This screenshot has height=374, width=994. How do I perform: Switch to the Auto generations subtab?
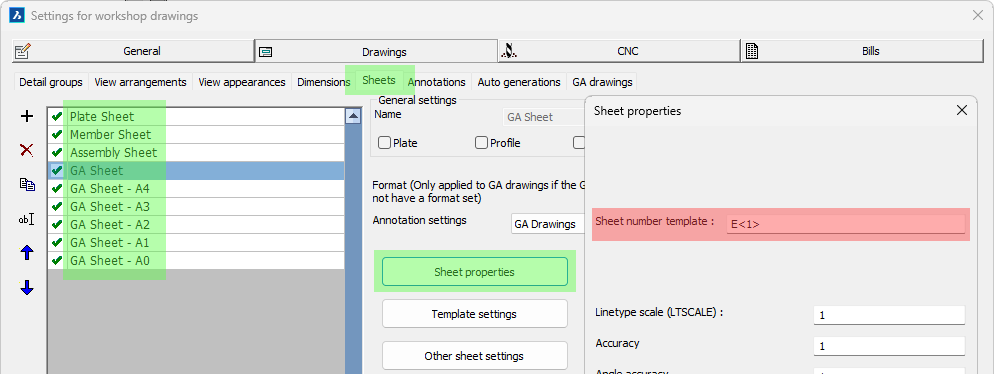(519, 82)
